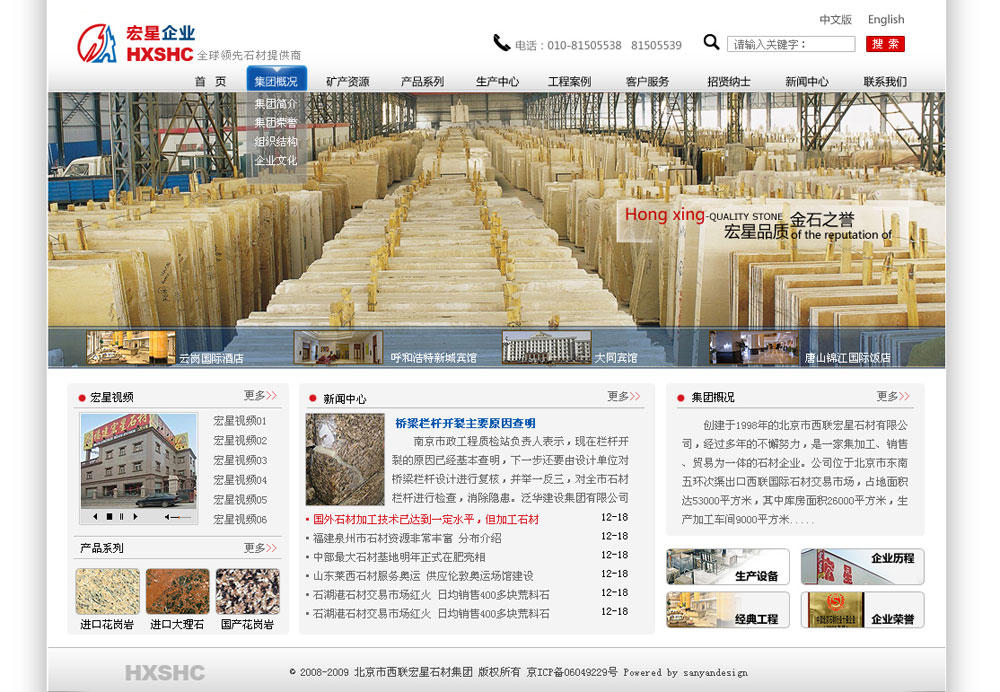Viewport: 1000px width, 692px height.
Task: Expand 更多 in the 宏星视频 section
Action: click(x=260, y=396)
